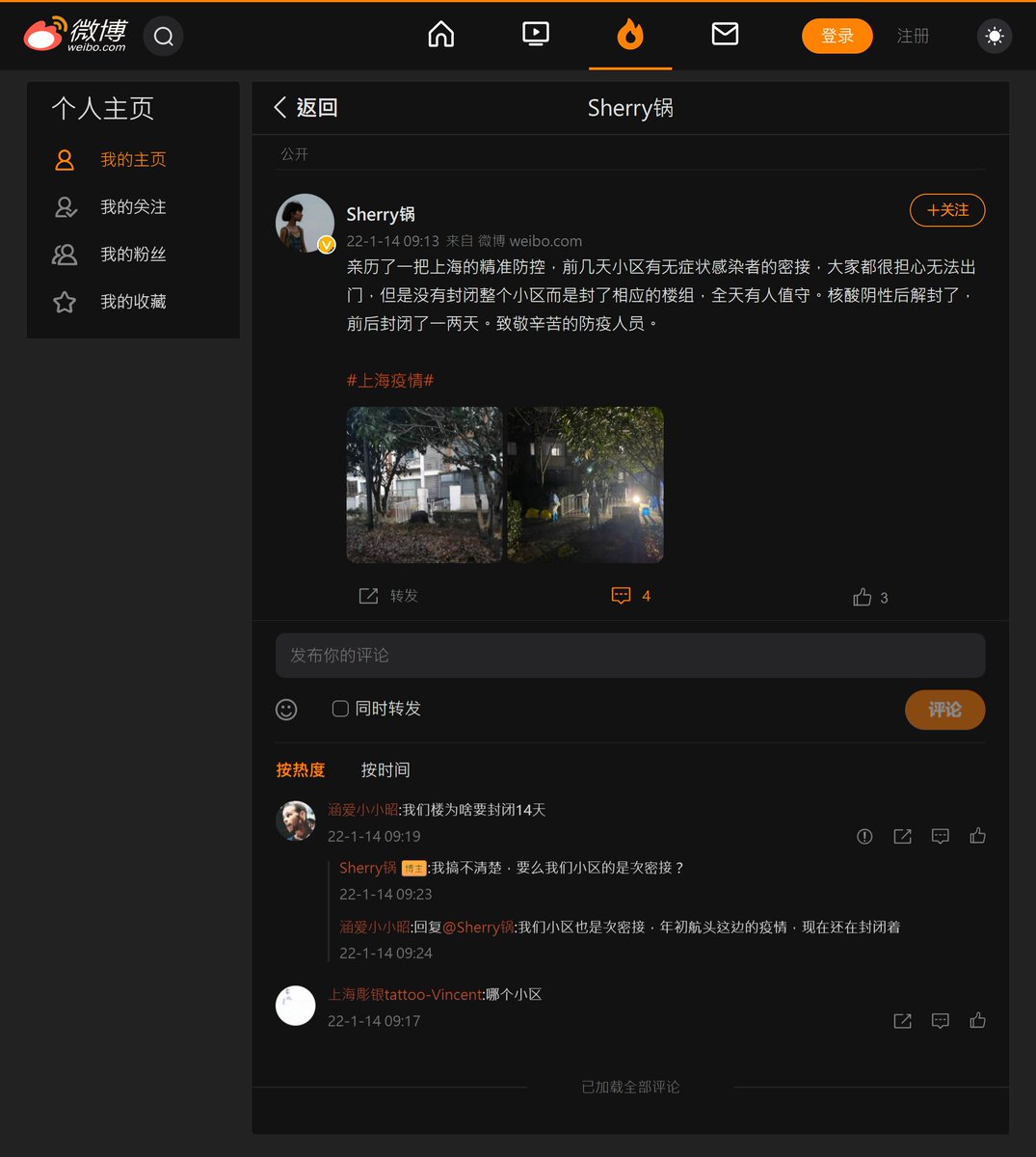Reply to 涵爱小小昭's comment via bubble icon
Image resolution: width=1036 pixels, height=1157 pixels.
click(941, 836)
